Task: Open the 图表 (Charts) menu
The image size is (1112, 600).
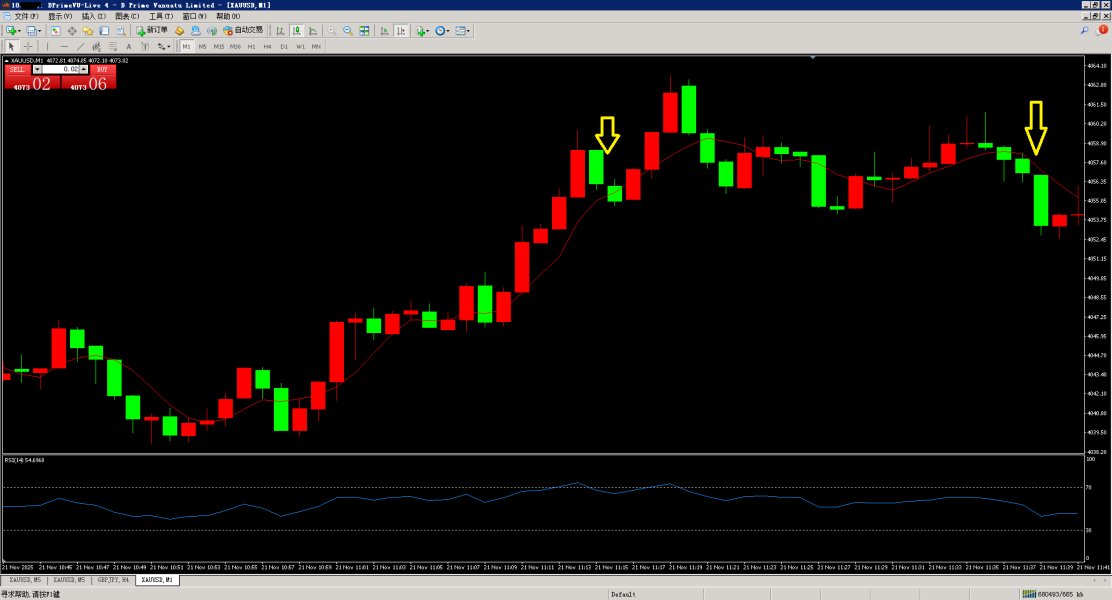Action: pos(127,16)
